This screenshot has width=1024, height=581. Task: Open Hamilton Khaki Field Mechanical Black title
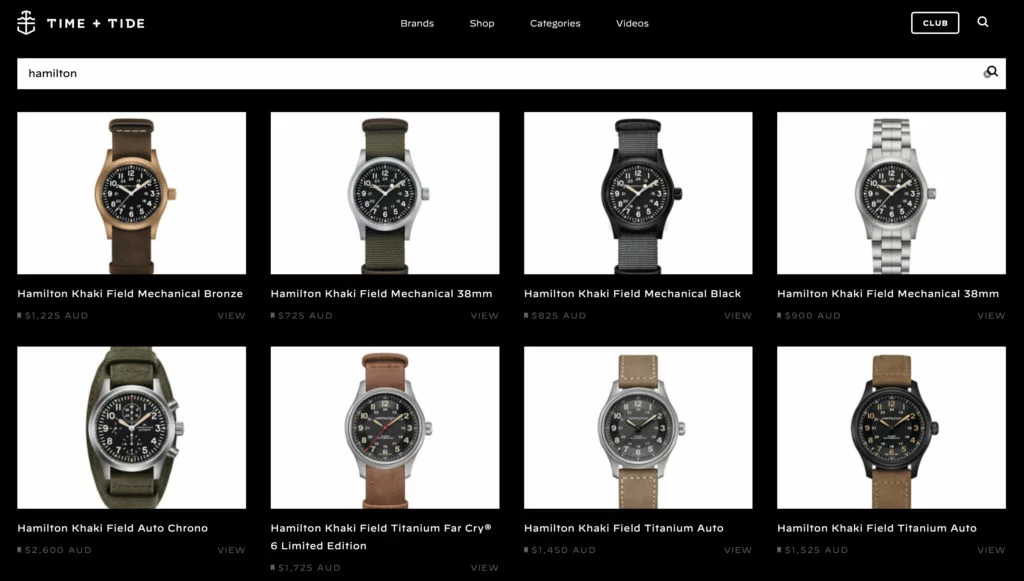[632, 294]
